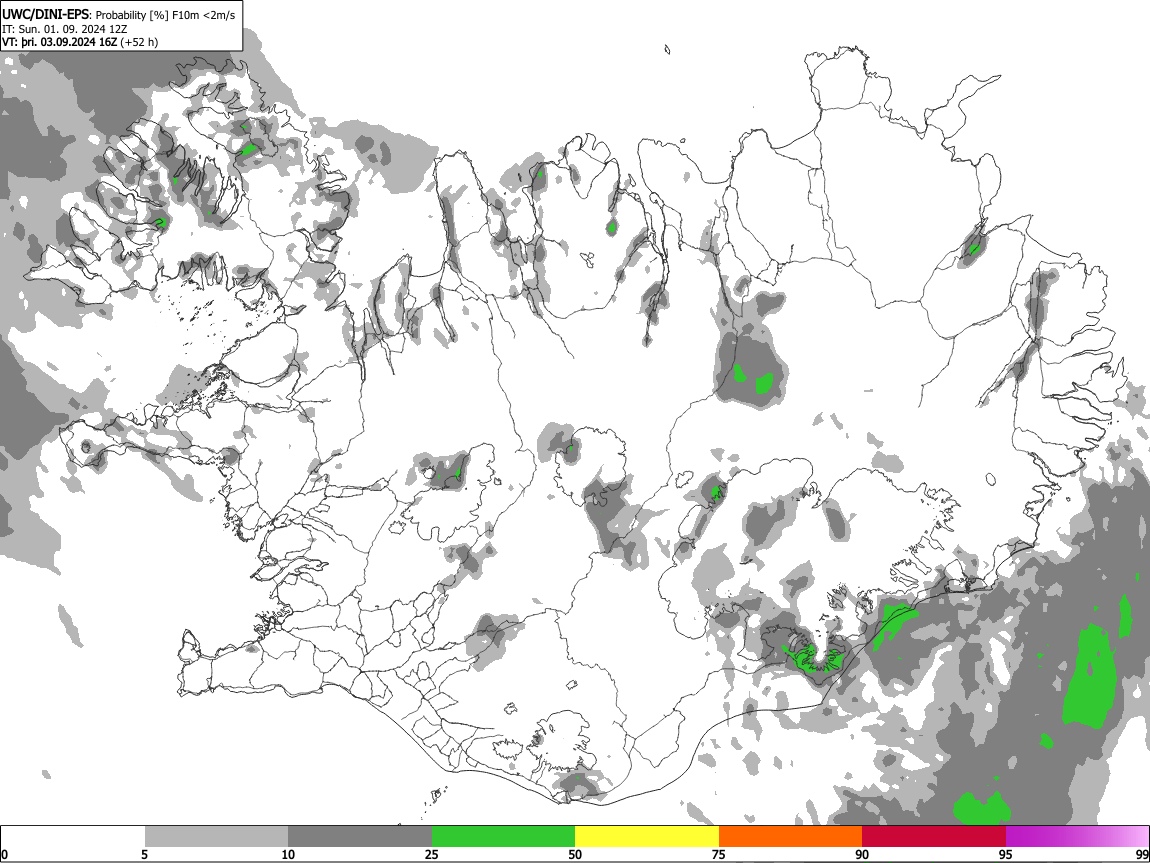Click the 'UWC/DINI-EPS' title text
This screenshot has width=1150, height=863.
click(x=47, y=15)
